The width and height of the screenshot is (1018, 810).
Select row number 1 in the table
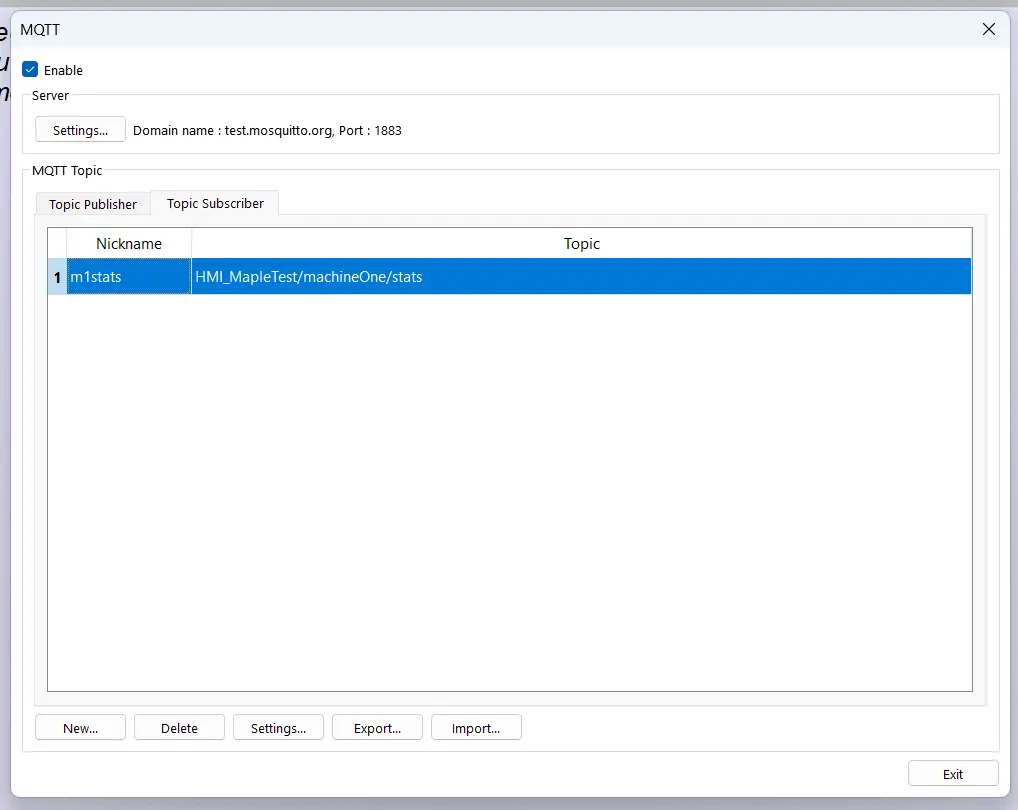(x=56, y=277)
